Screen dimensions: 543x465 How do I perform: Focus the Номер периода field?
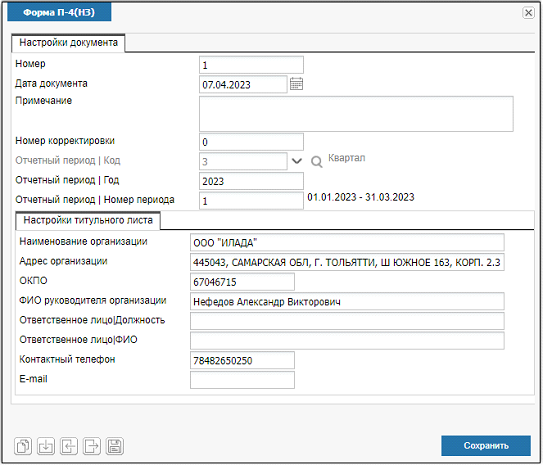[x=251, y=201]
